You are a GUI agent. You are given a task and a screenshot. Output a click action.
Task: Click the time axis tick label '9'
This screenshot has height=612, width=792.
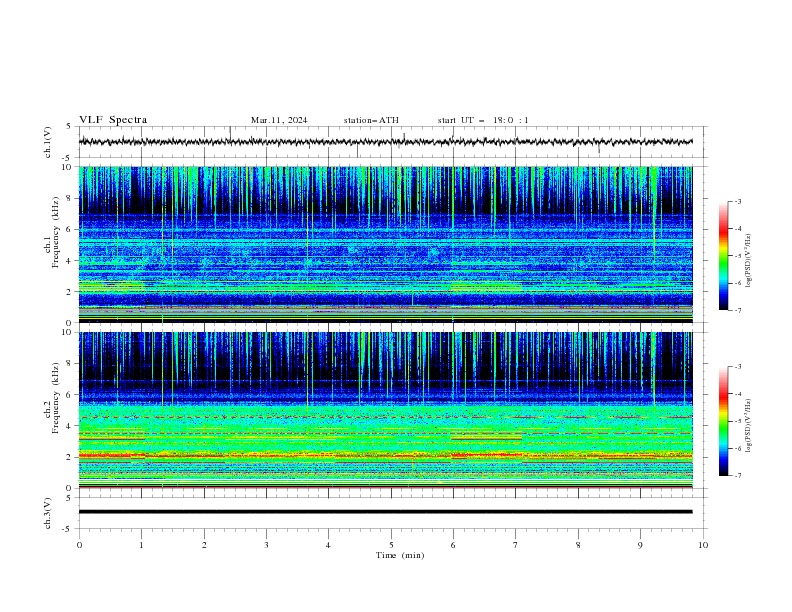640,545
